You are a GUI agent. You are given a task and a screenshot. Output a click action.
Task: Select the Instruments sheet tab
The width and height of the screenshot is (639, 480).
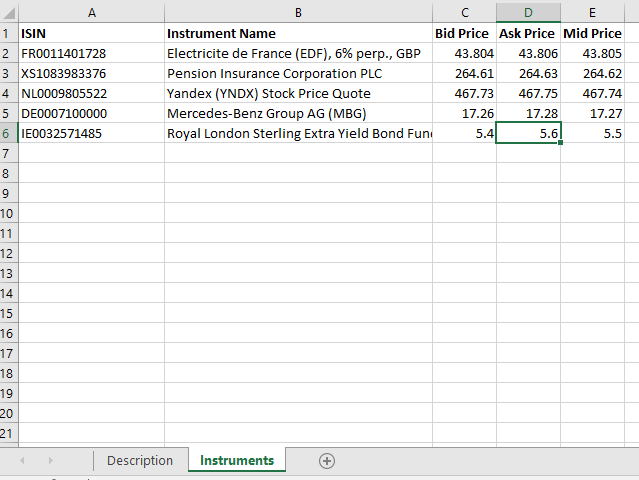pyautogui.click(x=237, y=460)
